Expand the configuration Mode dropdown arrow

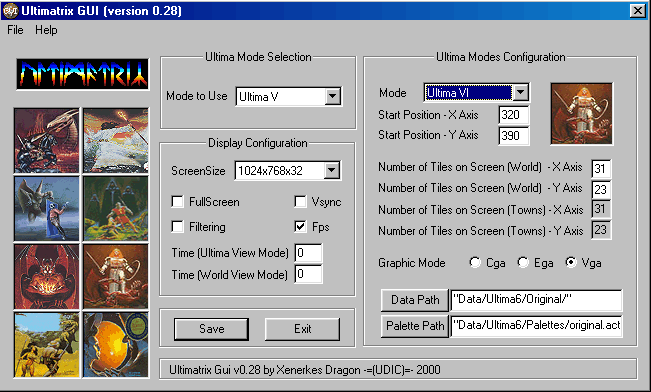521,92
